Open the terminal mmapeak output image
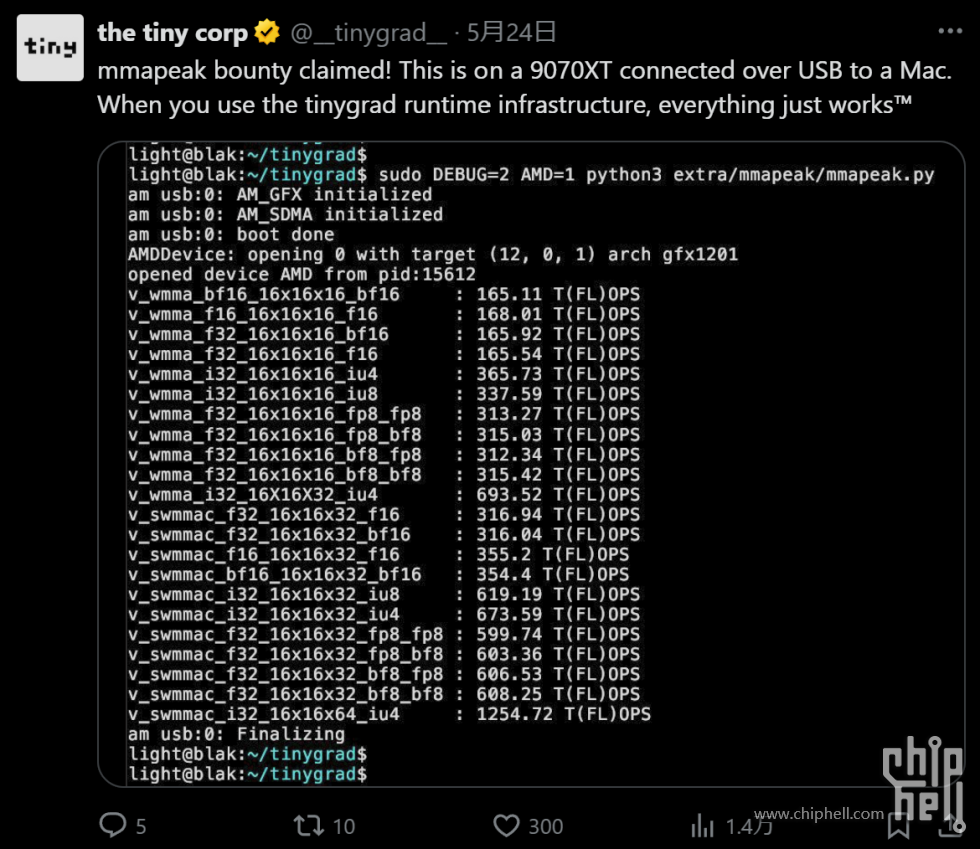Screen dimensions: 980x849 click(x=531, y=465)
